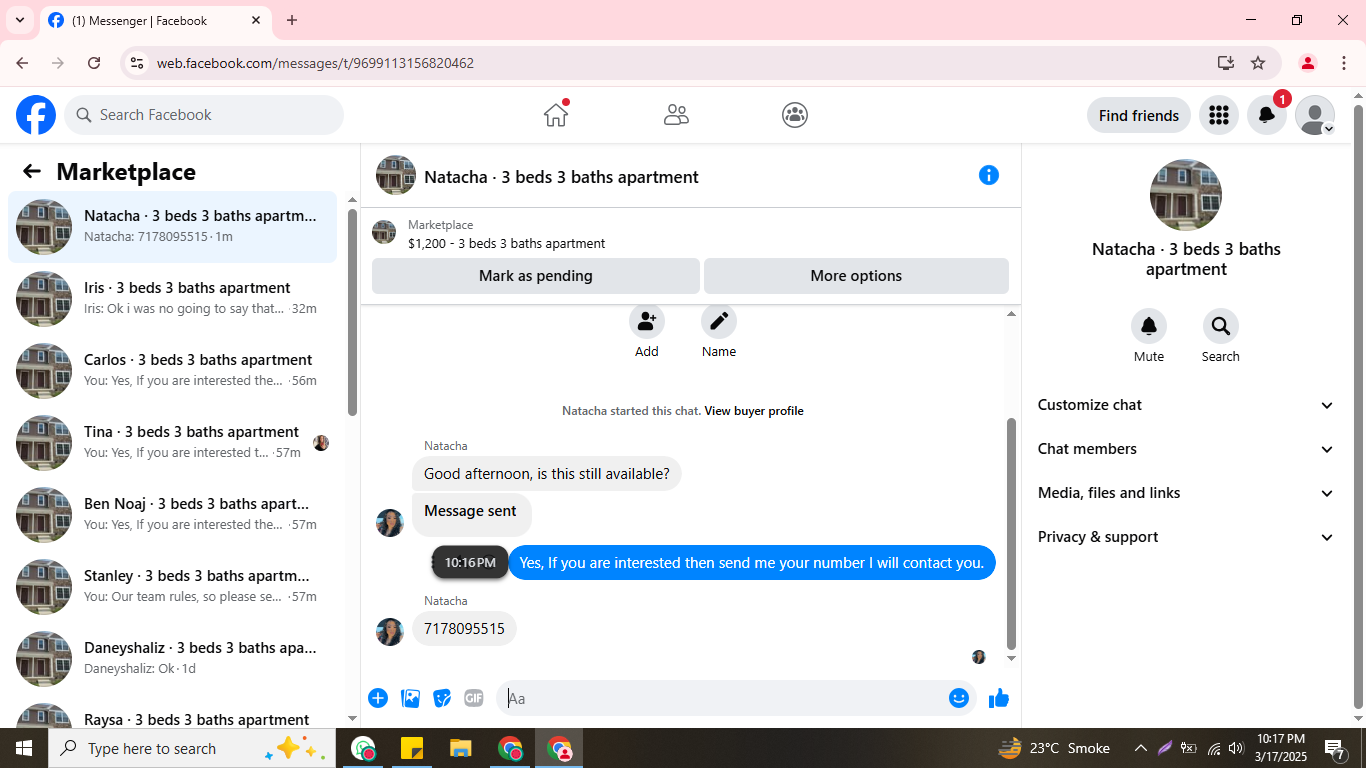Screen dimensions: 1366x768
Task: Open Tina's conversation in the chat list
Action: pyautogui.click(x=173, y=443)
